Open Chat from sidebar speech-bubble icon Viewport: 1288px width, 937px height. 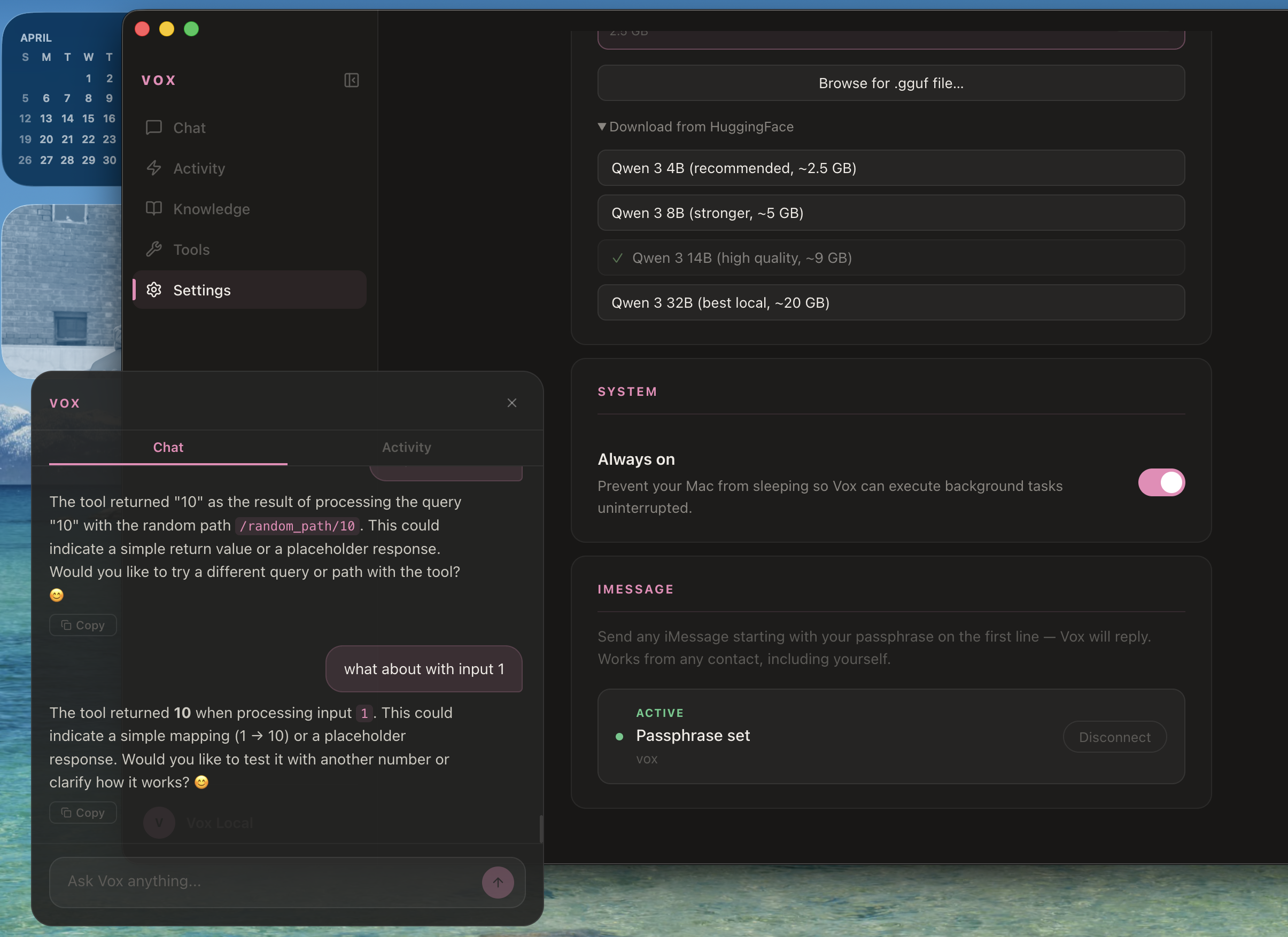[x=154, y=127]
